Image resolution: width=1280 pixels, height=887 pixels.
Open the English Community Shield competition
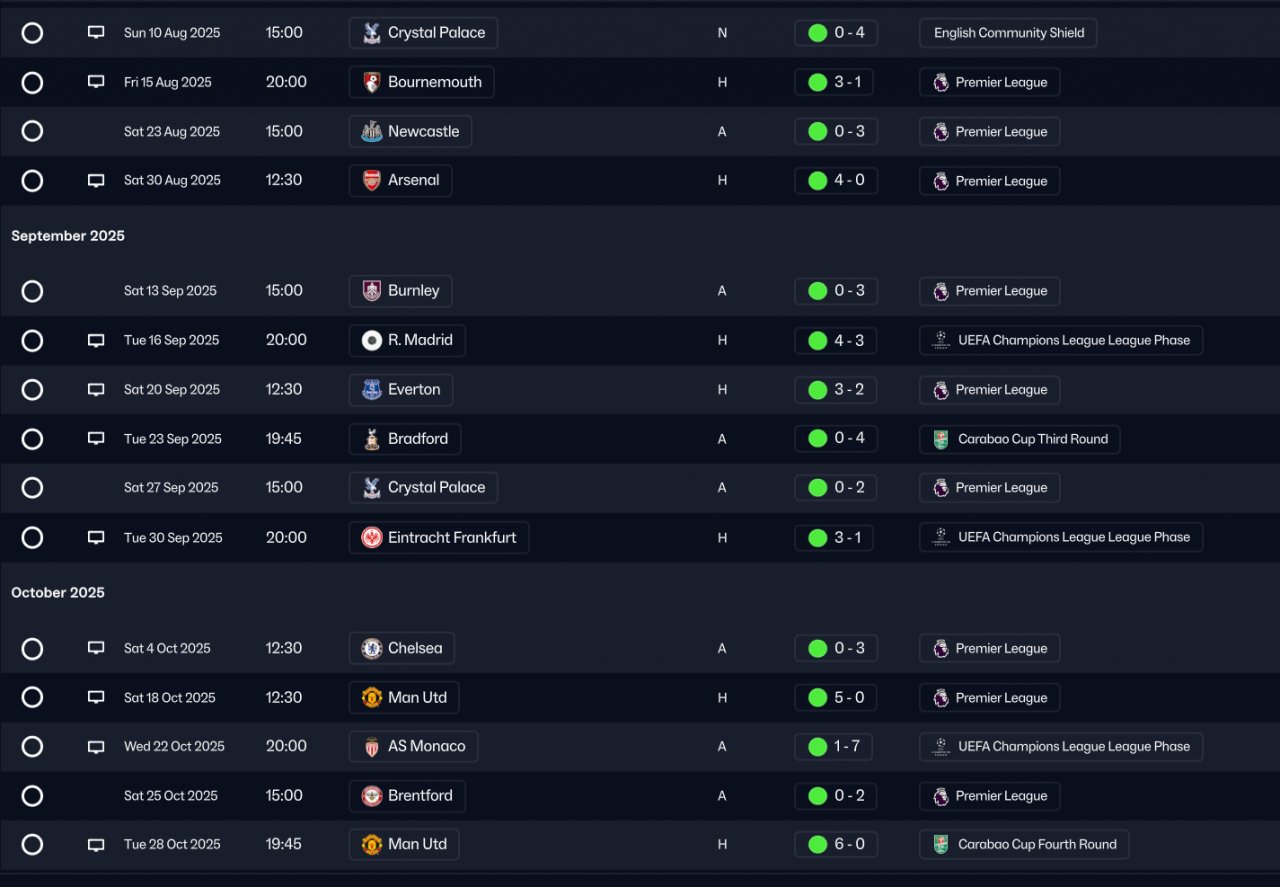pos(1008,33)
